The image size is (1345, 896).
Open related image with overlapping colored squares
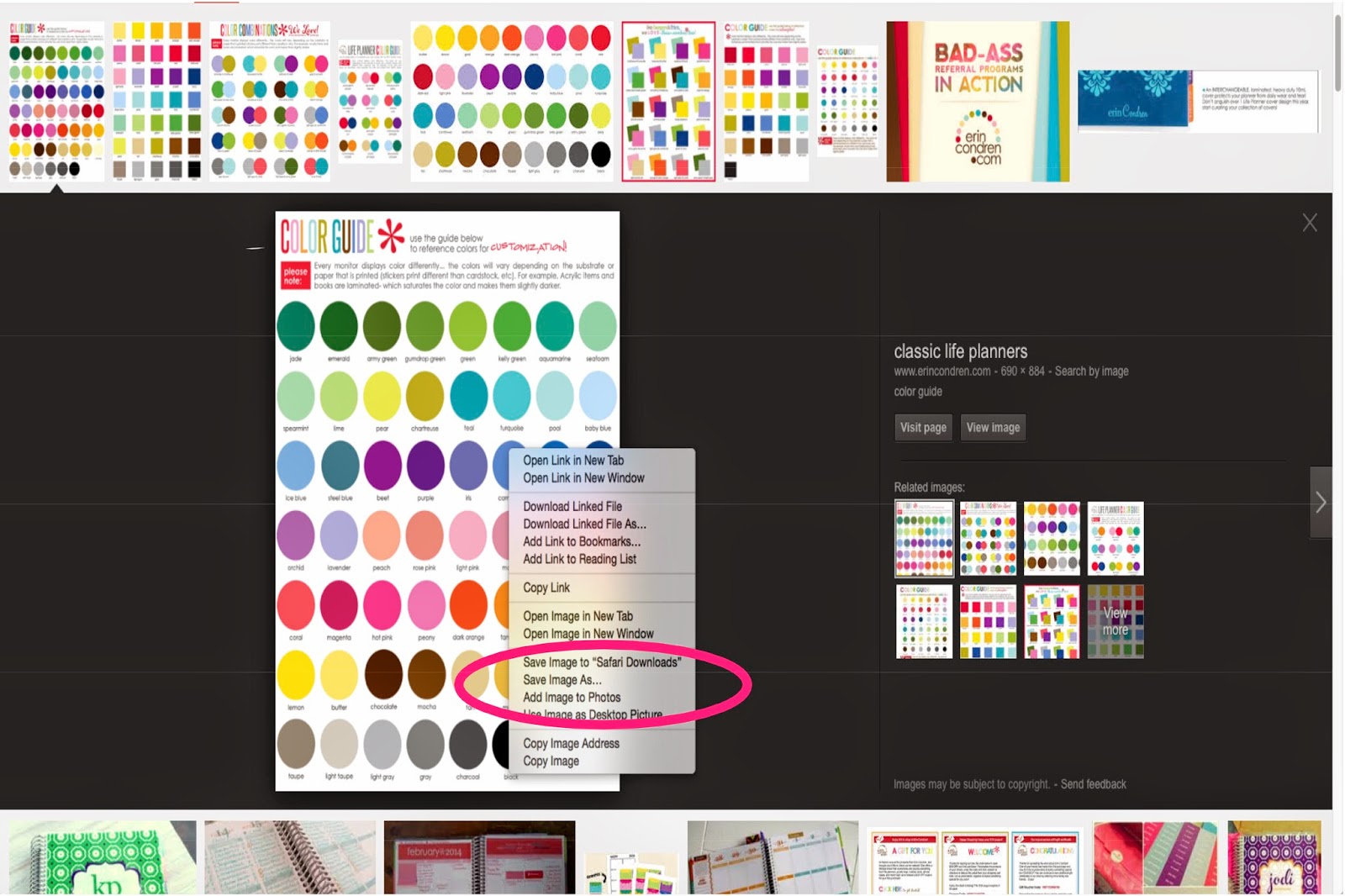tap(1052, 621)
